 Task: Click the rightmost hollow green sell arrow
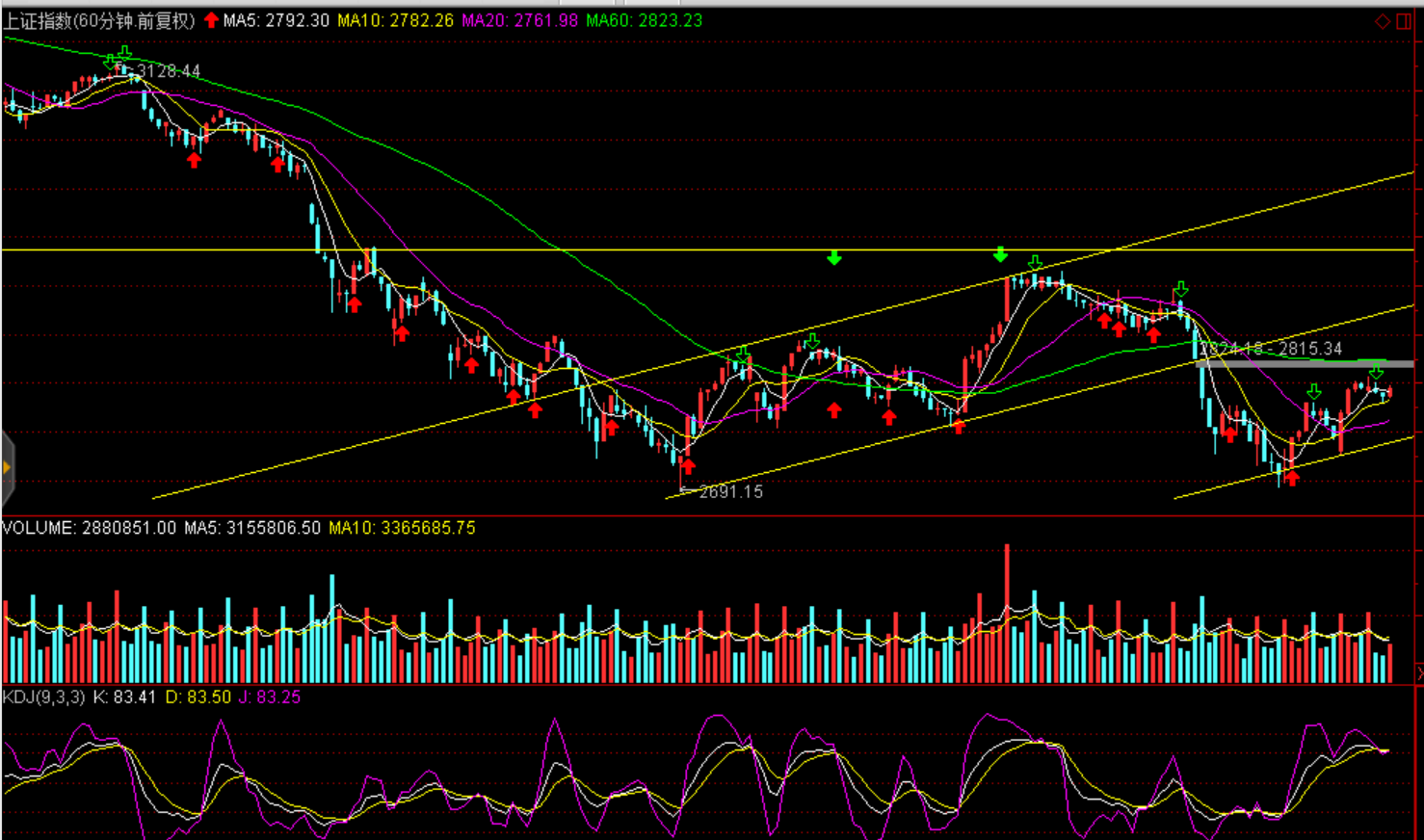click(1376, 372)
